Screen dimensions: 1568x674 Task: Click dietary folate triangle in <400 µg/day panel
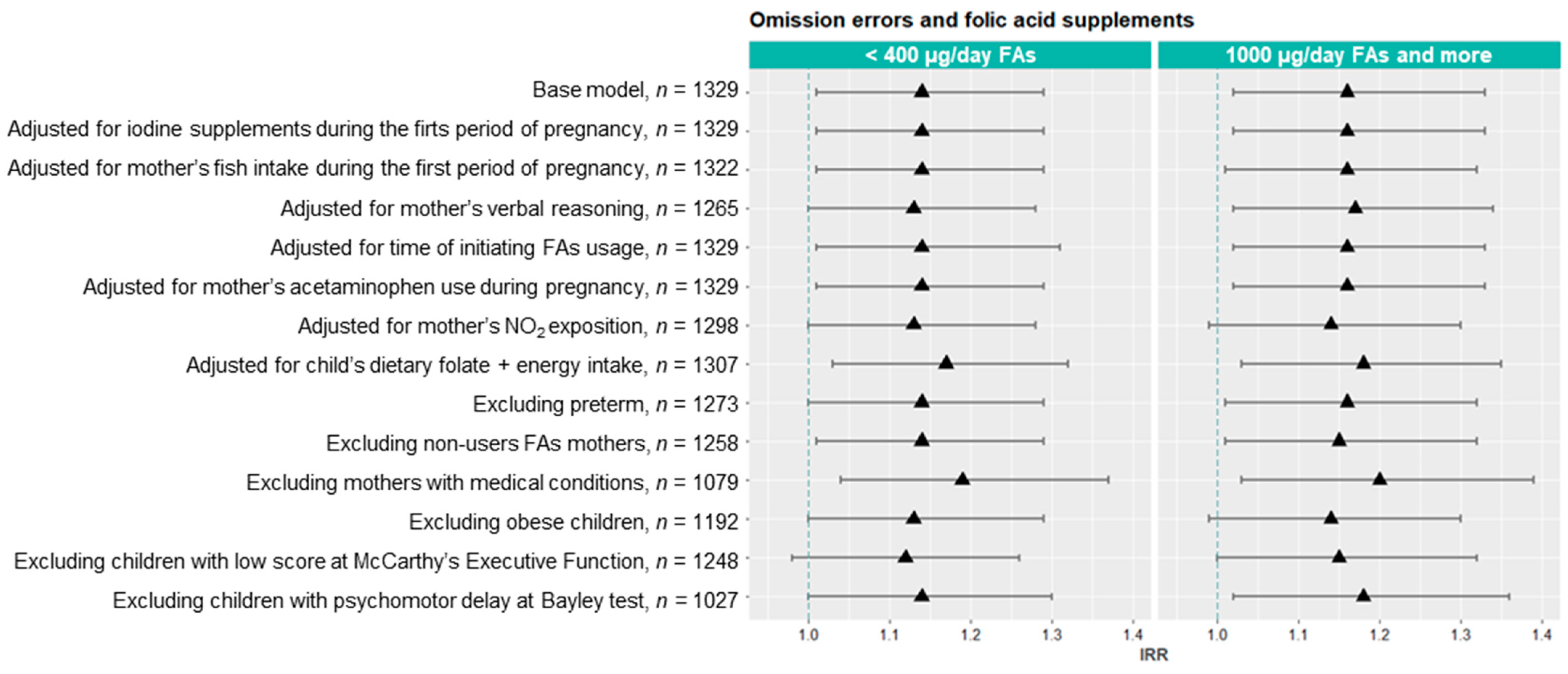[x=946, y=363]
